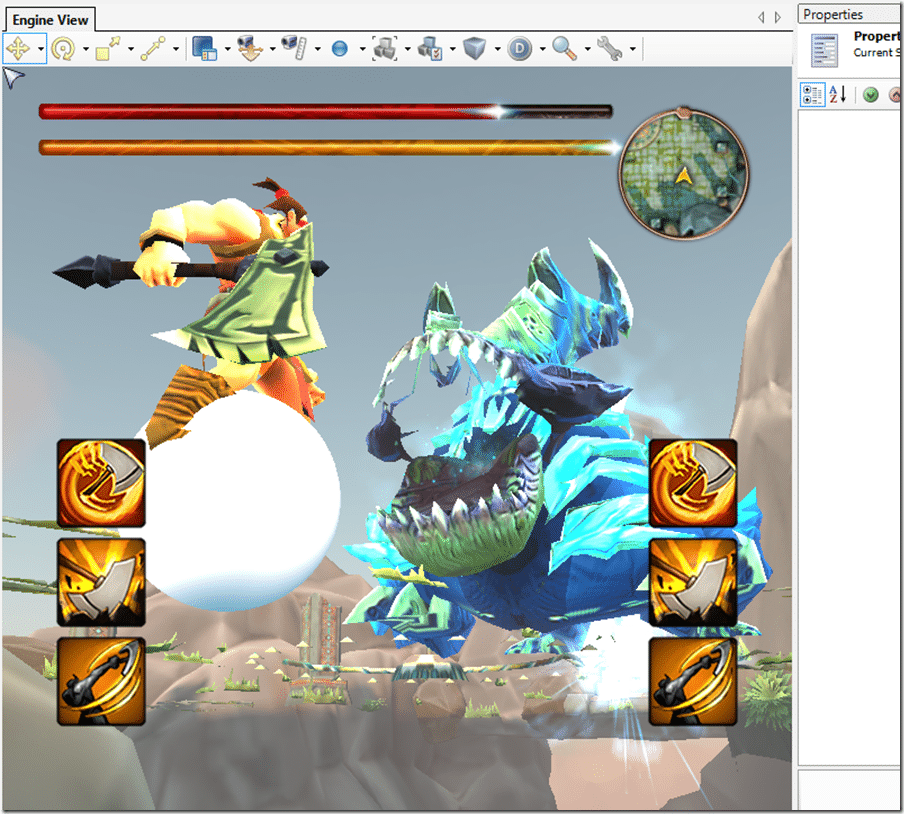This screenshot has width=904, height=814.
Task: Click the camera with orange arrows icon
Action: [250, 48]
